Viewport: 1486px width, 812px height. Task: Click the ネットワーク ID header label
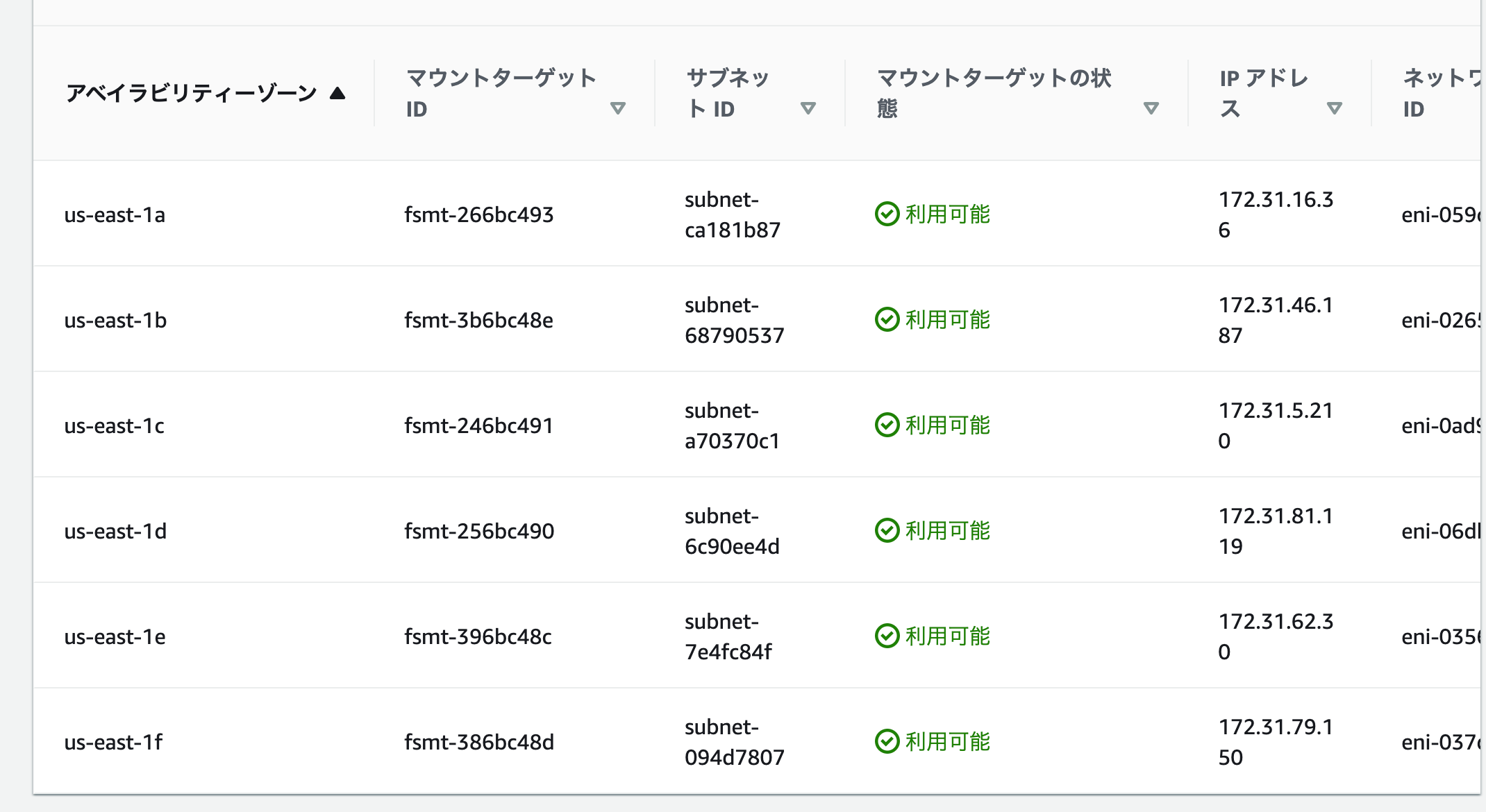click(x=1442, y=93)
